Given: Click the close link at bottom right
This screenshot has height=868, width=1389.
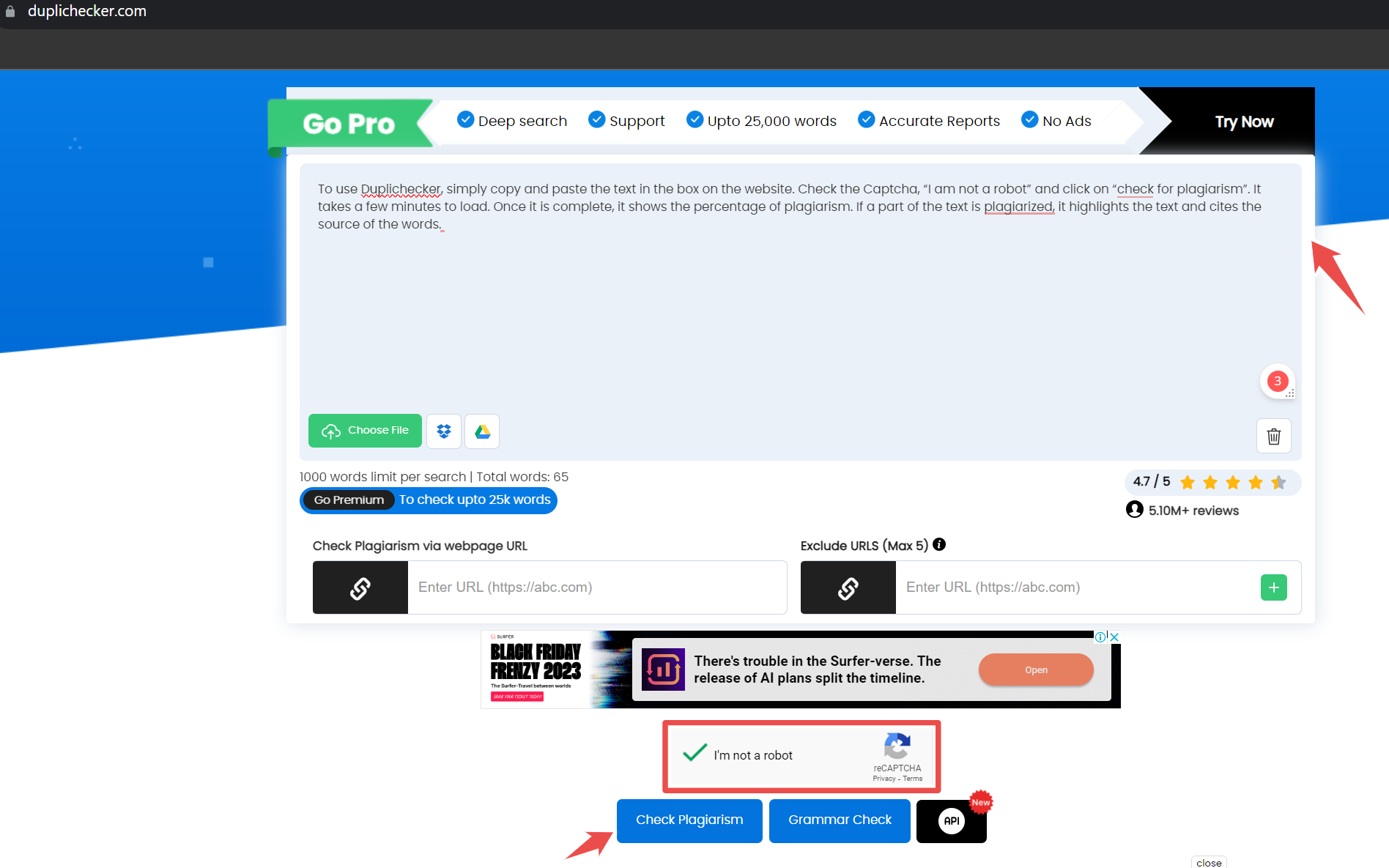Looking at the screenshot, I should 1209,863.
